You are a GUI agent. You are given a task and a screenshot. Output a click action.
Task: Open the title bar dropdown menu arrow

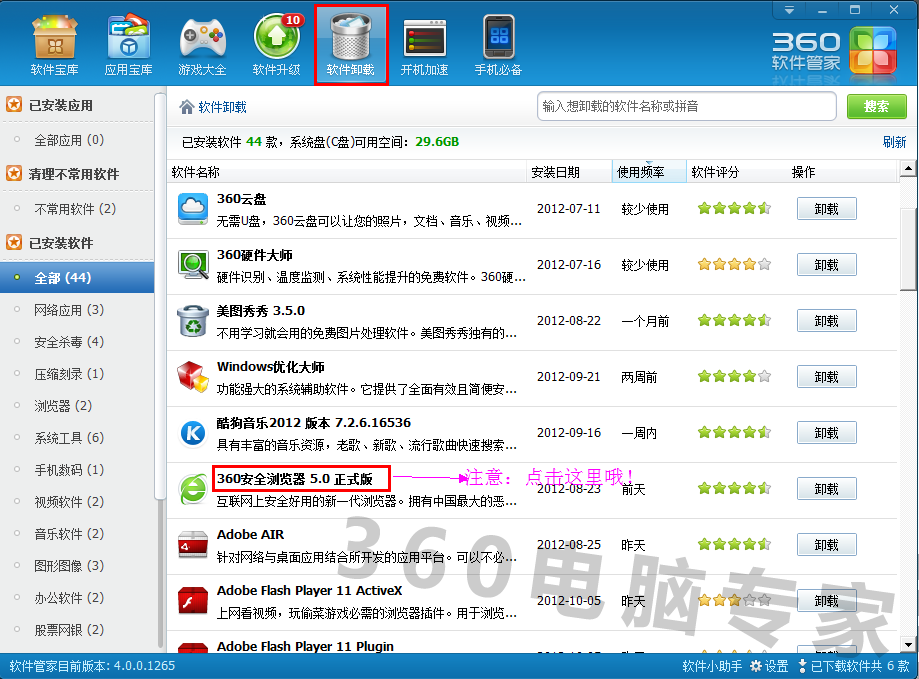click(x=790, y=9)
